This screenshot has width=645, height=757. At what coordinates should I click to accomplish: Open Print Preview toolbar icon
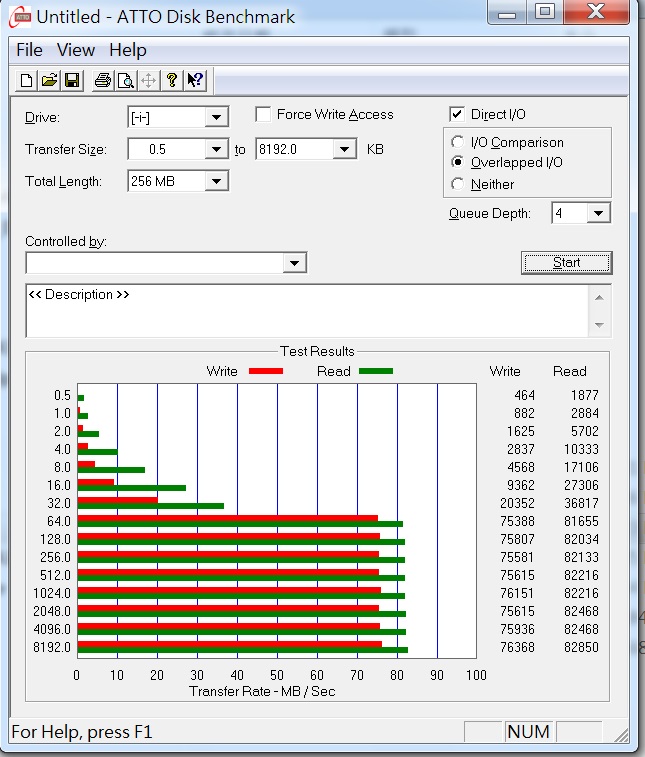click(x=126, y=80)
